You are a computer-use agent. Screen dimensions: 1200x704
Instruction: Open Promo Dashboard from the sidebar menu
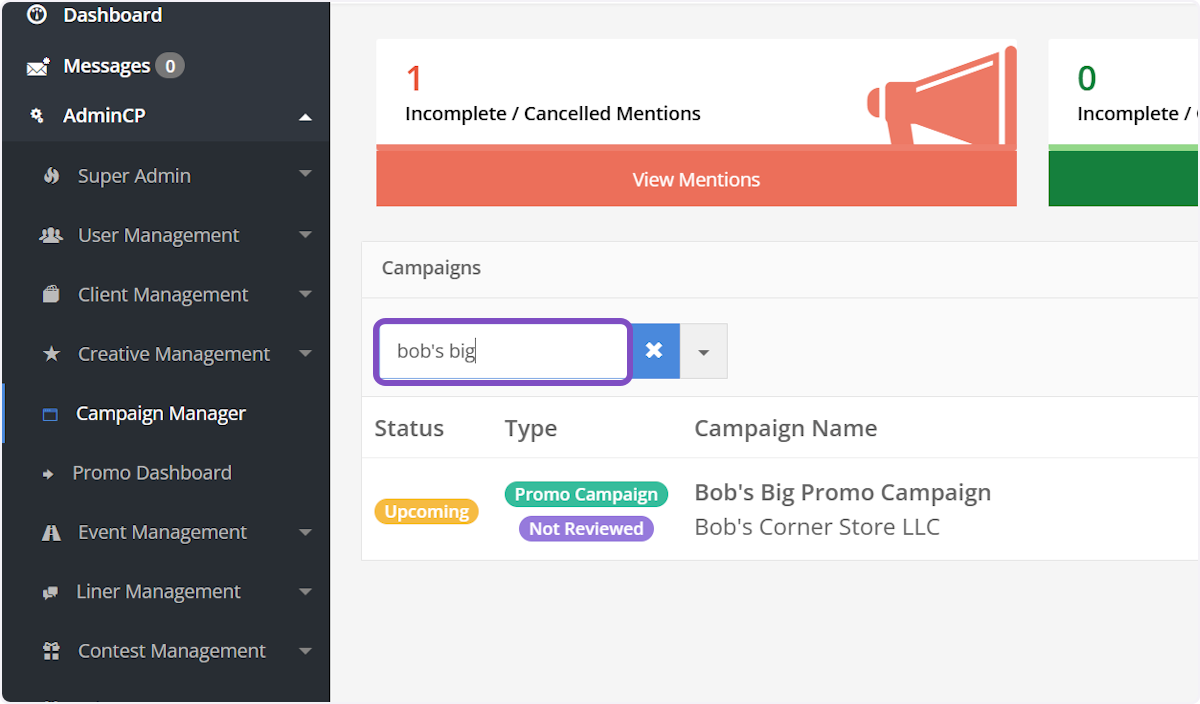tap(153, 472)
